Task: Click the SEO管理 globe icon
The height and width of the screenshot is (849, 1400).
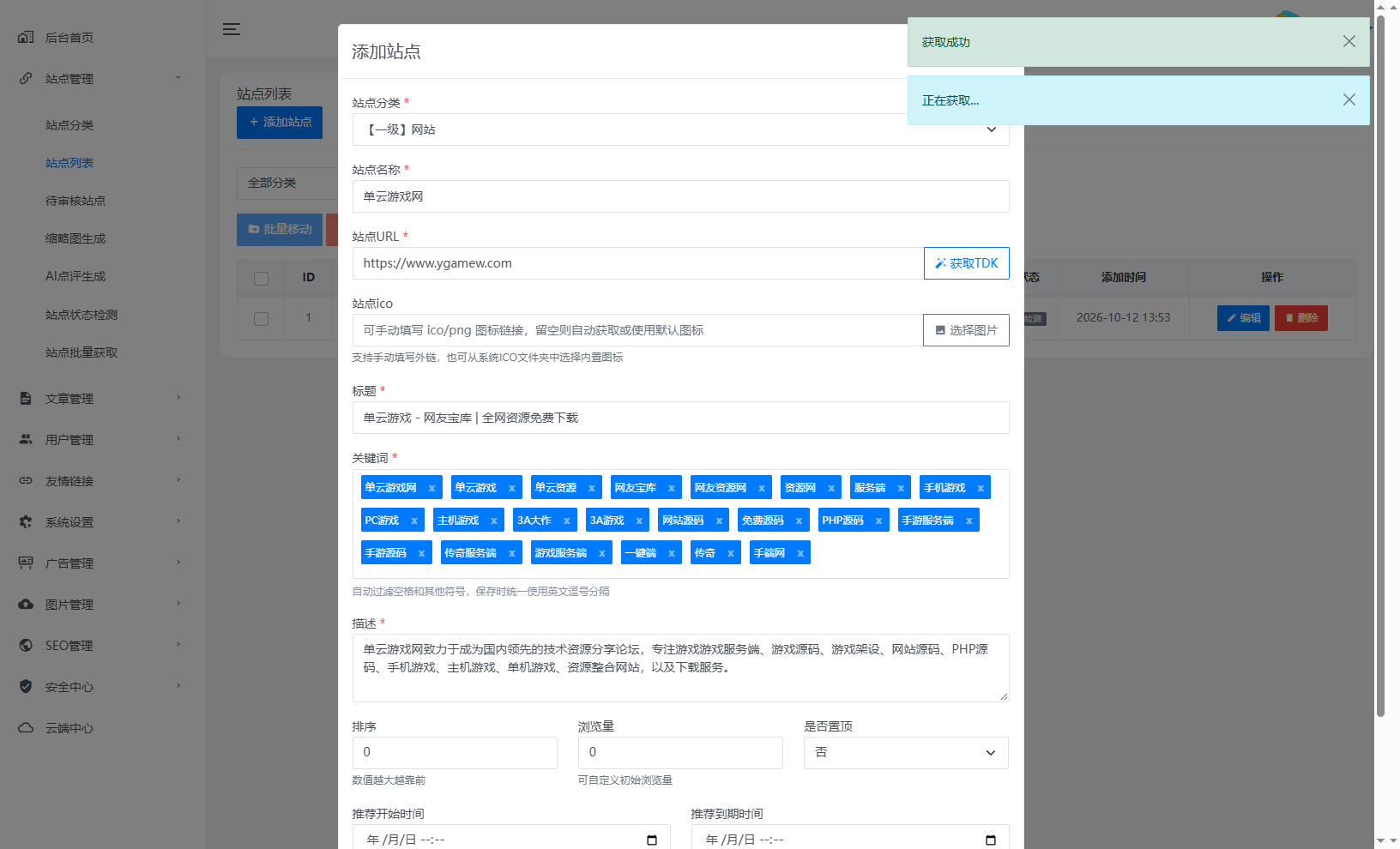Action: [x=26, y=645]
